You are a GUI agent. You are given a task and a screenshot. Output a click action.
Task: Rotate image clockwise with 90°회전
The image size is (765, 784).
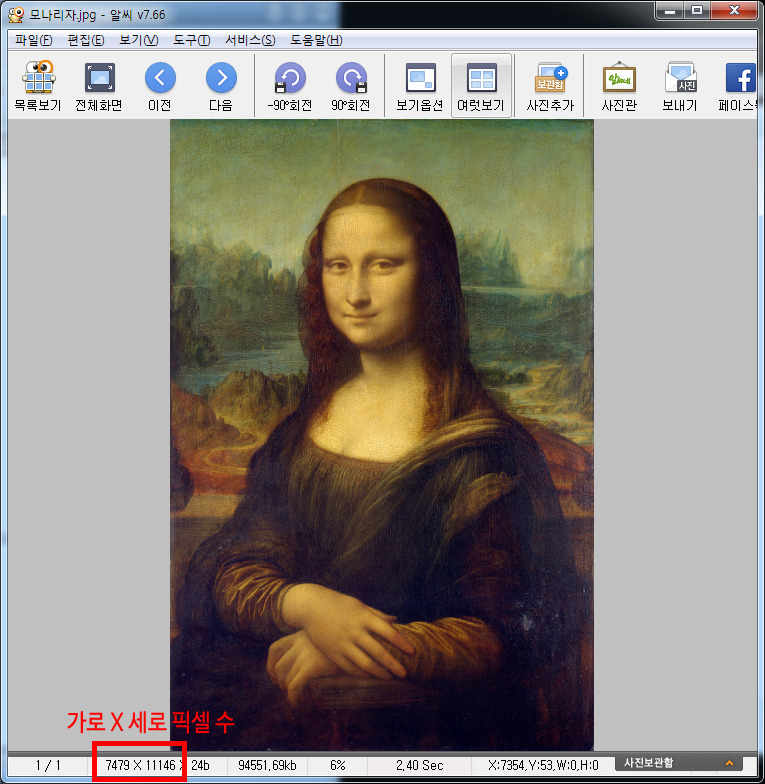(x=351, y=86)
